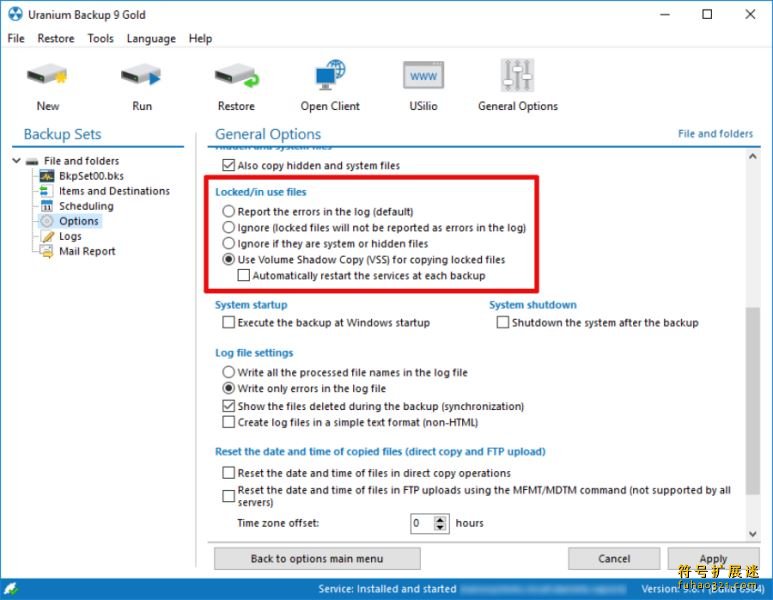This screenshot has width=773, height=600.
Task: Open Scheduling in the backup set tree
Action: coord(86,206)
